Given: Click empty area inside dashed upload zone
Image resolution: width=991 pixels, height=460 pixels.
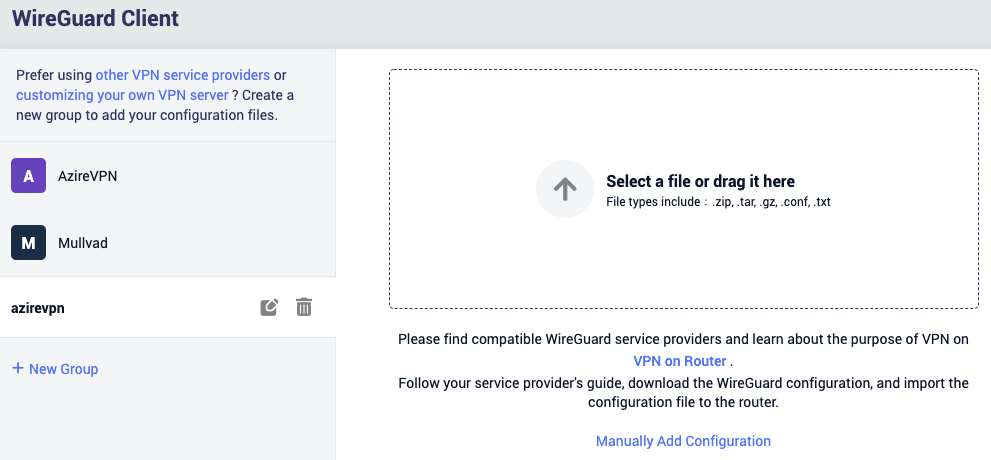Looking at the screenshot, I should (684, 265).
